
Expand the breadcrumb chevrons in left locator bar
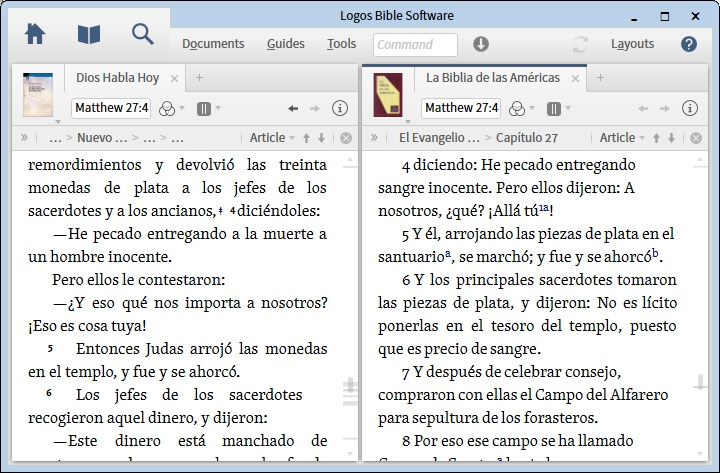coord(24,137)
